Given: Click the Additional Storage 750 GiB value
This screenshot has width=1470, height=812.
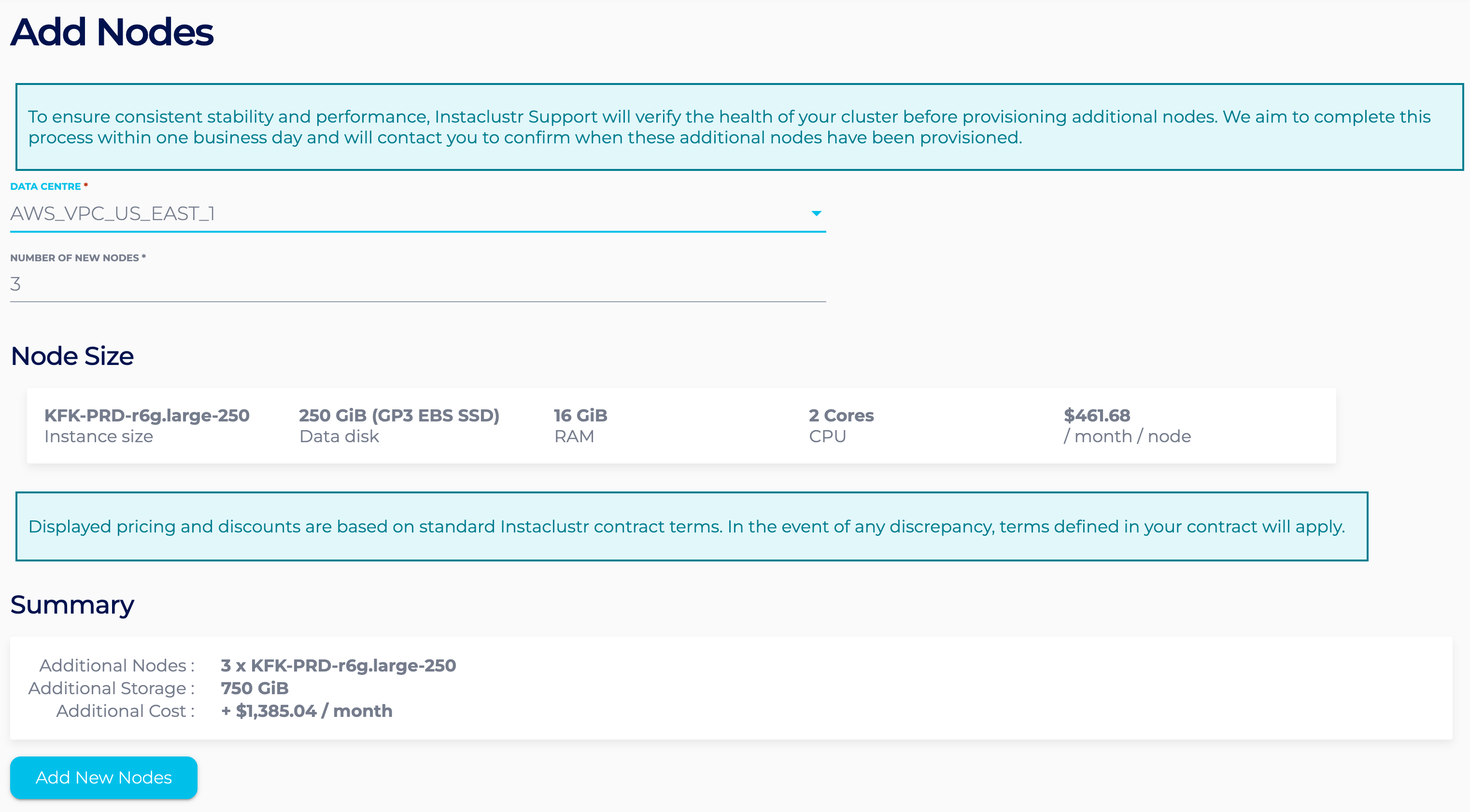Looking at the screenshot, I should click(x=255, y=688).
